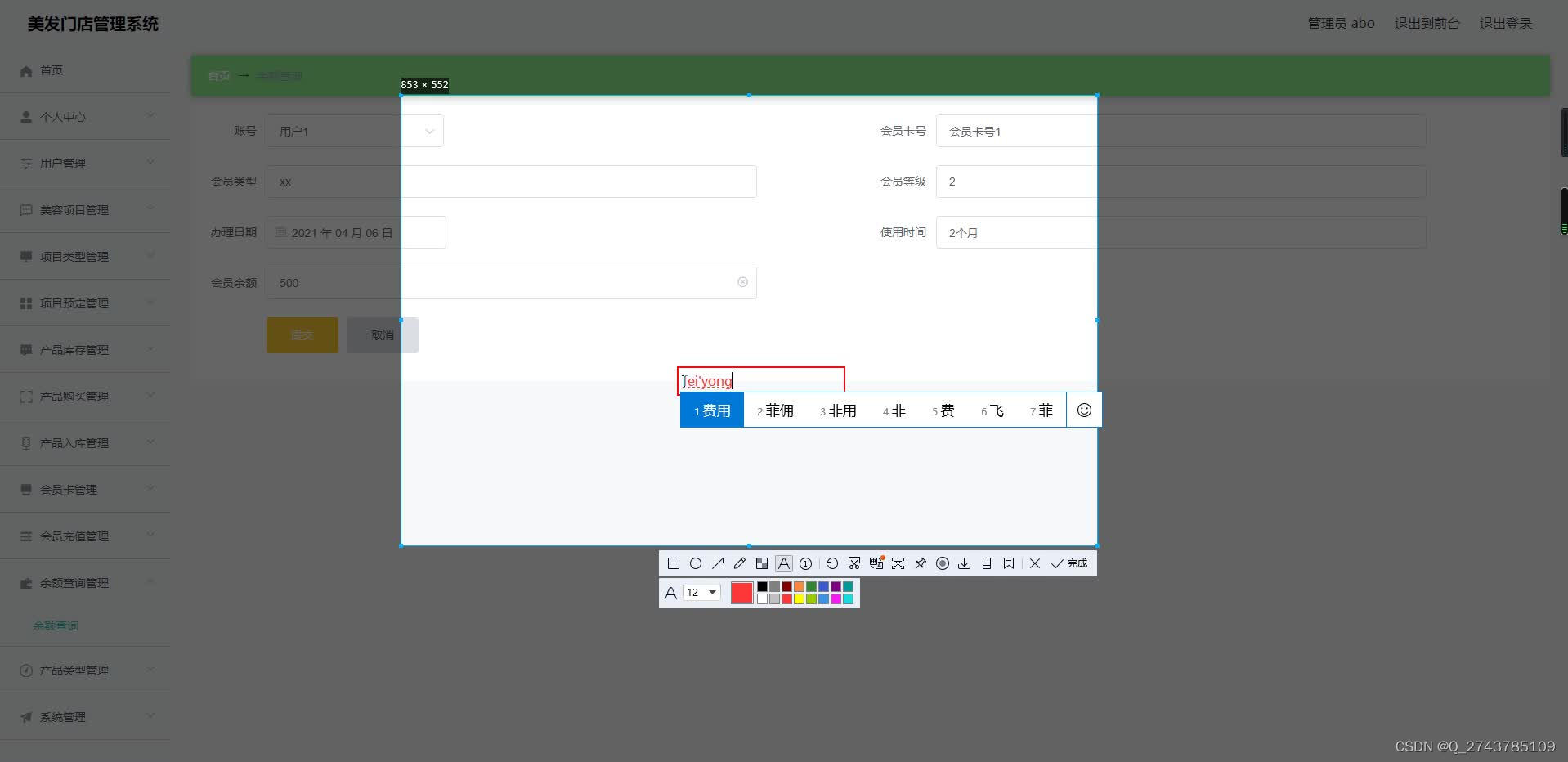The image size is (1568, 762).
Task: Click the calendar icon in 办理日期 field
Action: [x=281, y=232]
